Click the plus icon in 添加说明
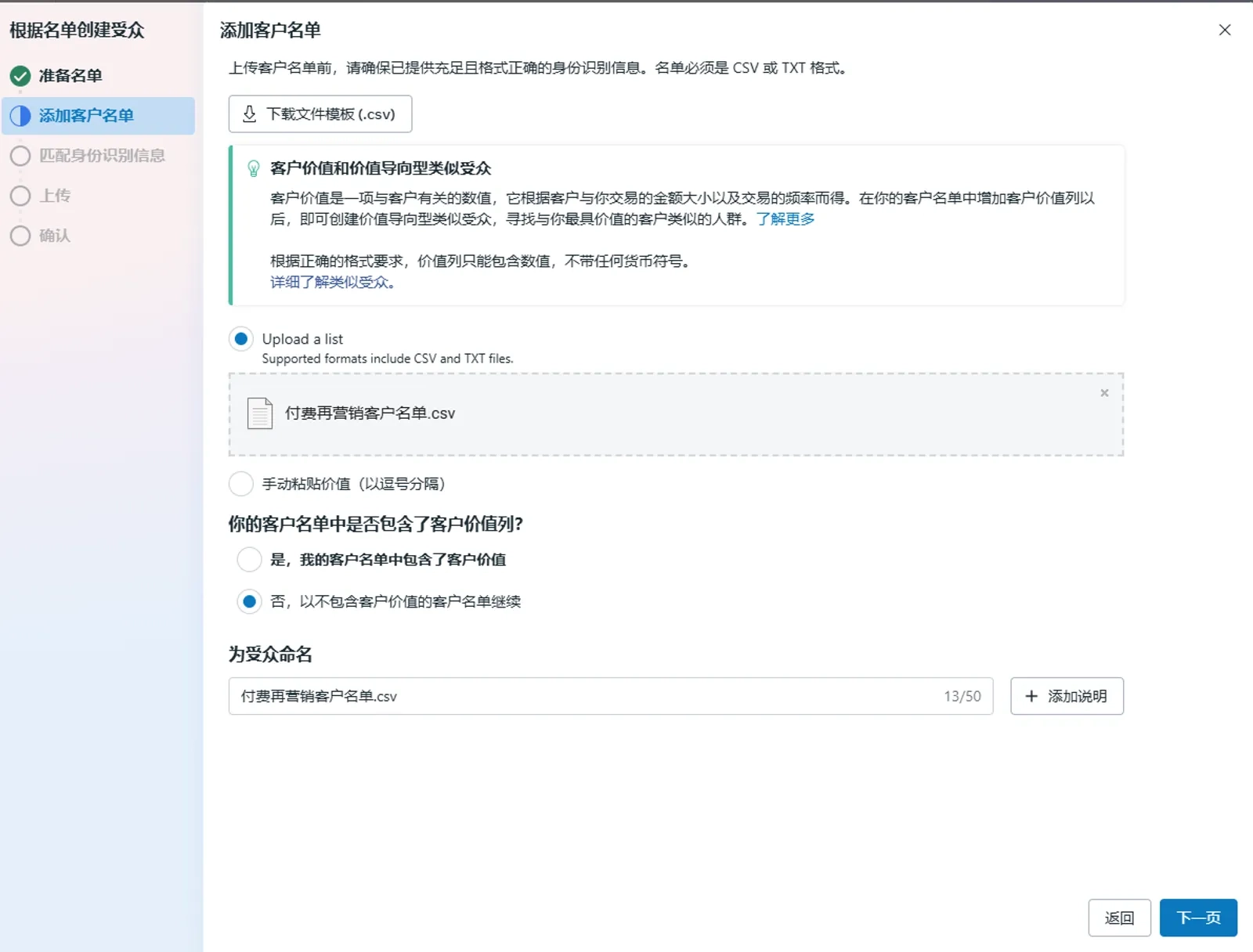 (1031, 696)
